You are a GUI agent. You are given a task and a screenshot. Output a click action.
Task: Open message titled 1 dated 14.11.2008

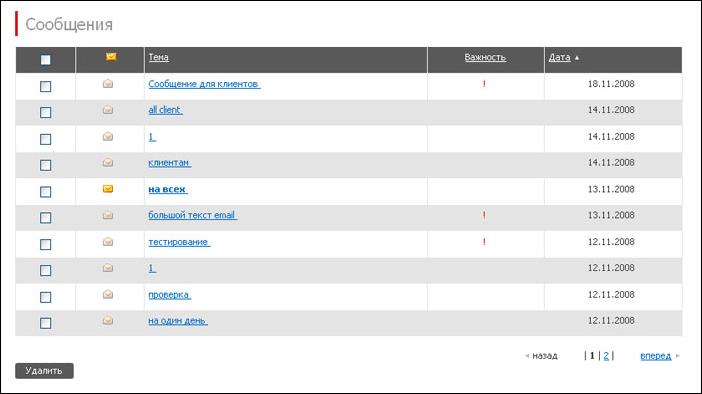point(152,137)
